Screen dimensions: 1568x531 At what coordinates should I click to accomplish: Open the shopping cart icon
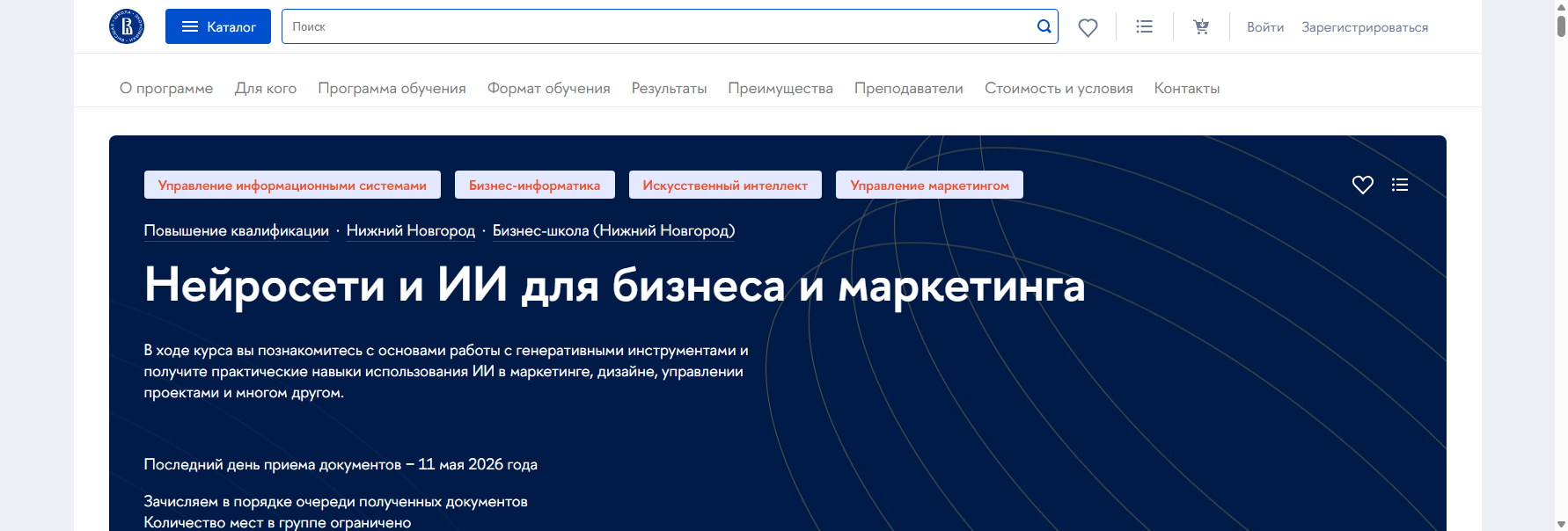pyautogui.click(x=1201, y=26)
